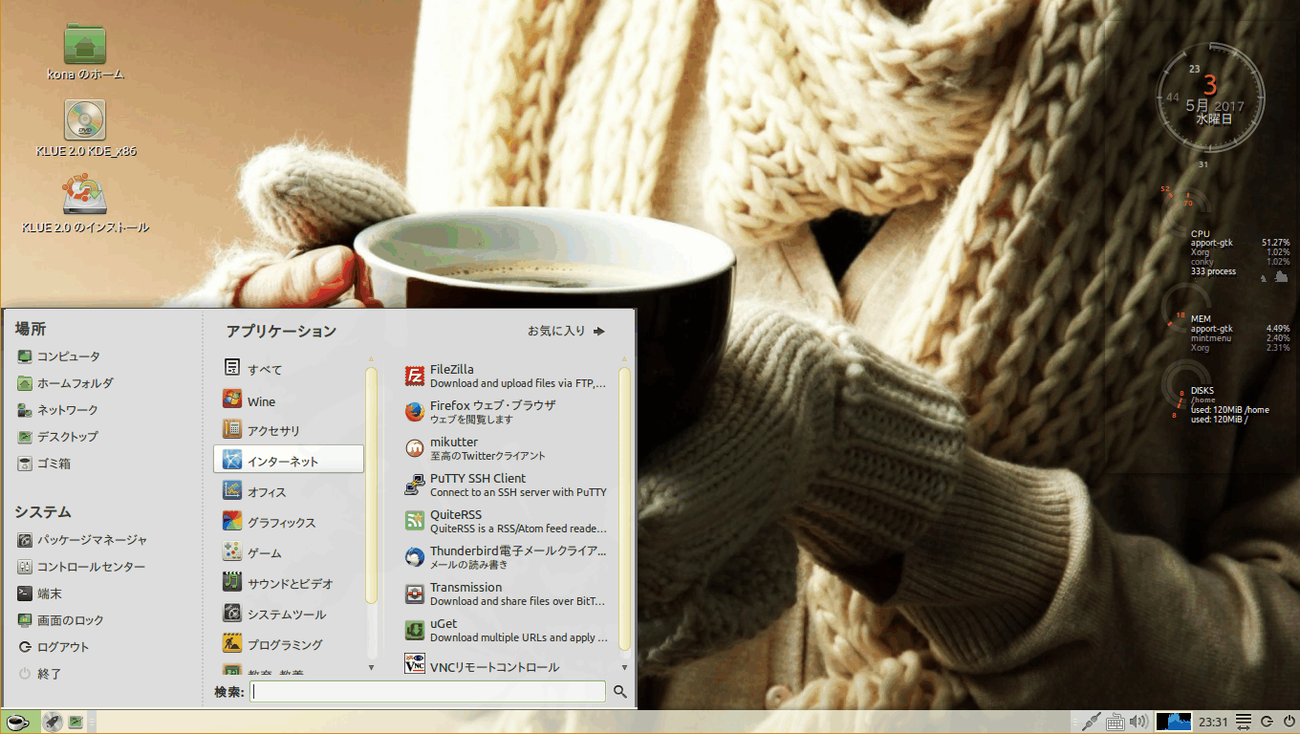Click the window list icon beside the clock
Screen dimensions: 1300x734
point(1243,722)
